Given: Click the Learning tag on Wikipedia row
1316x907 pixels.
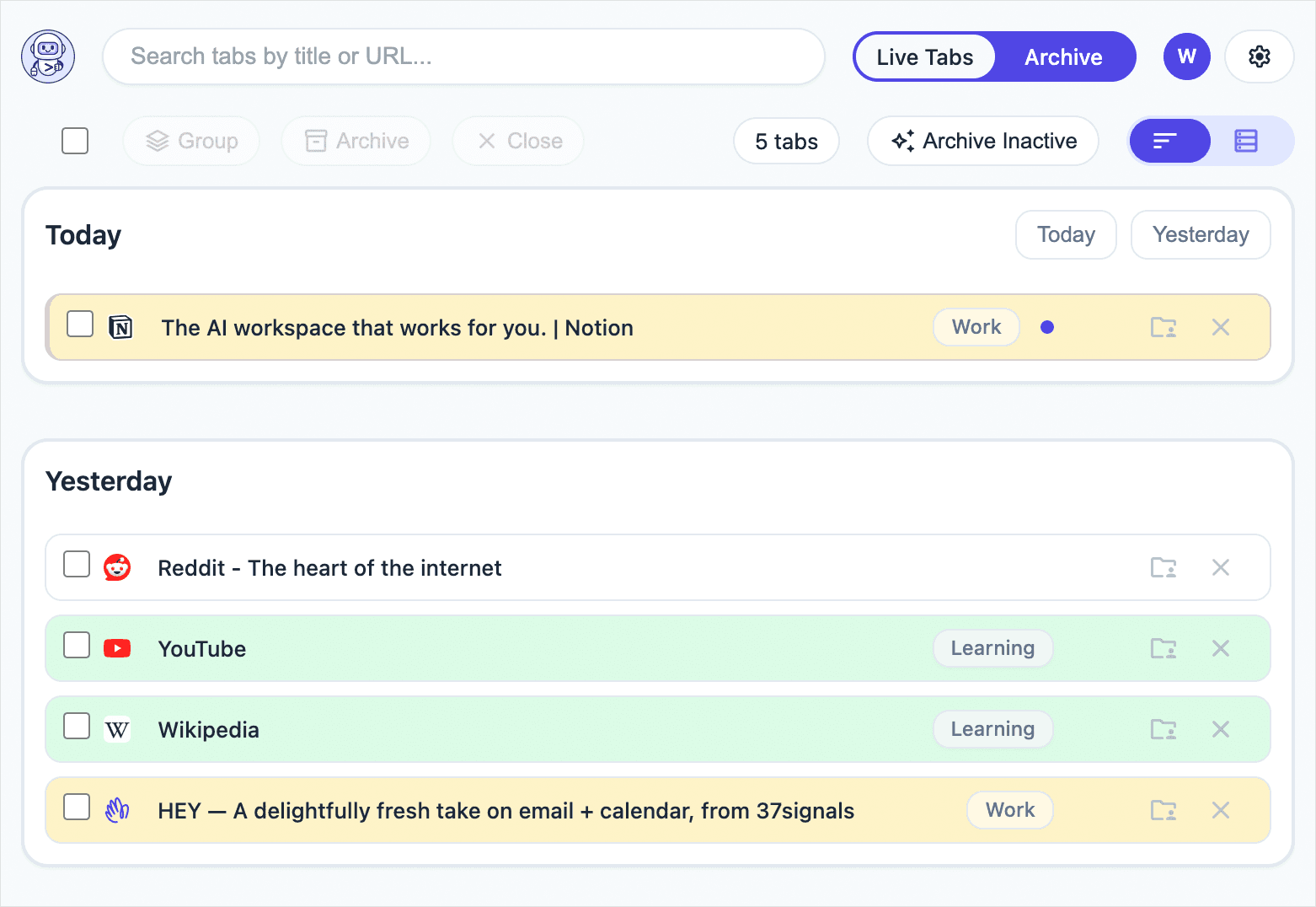Looking at the screenshot, I should [x=992, y=729].
